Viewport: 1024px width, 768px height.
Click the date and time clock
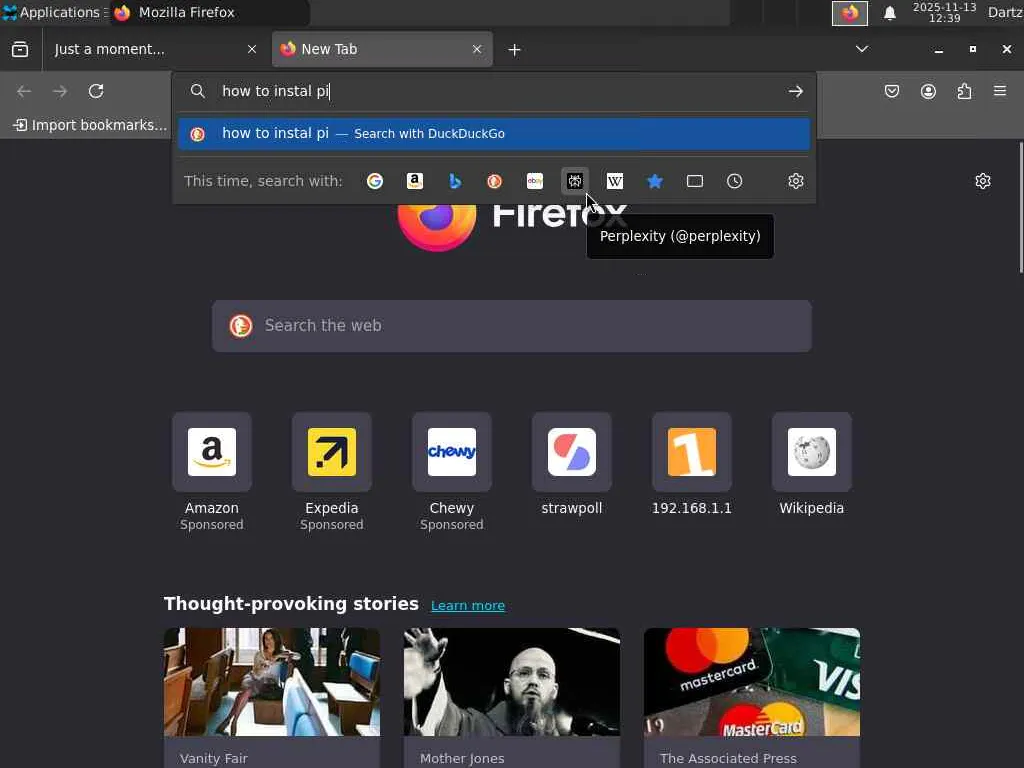coord(944,12)
